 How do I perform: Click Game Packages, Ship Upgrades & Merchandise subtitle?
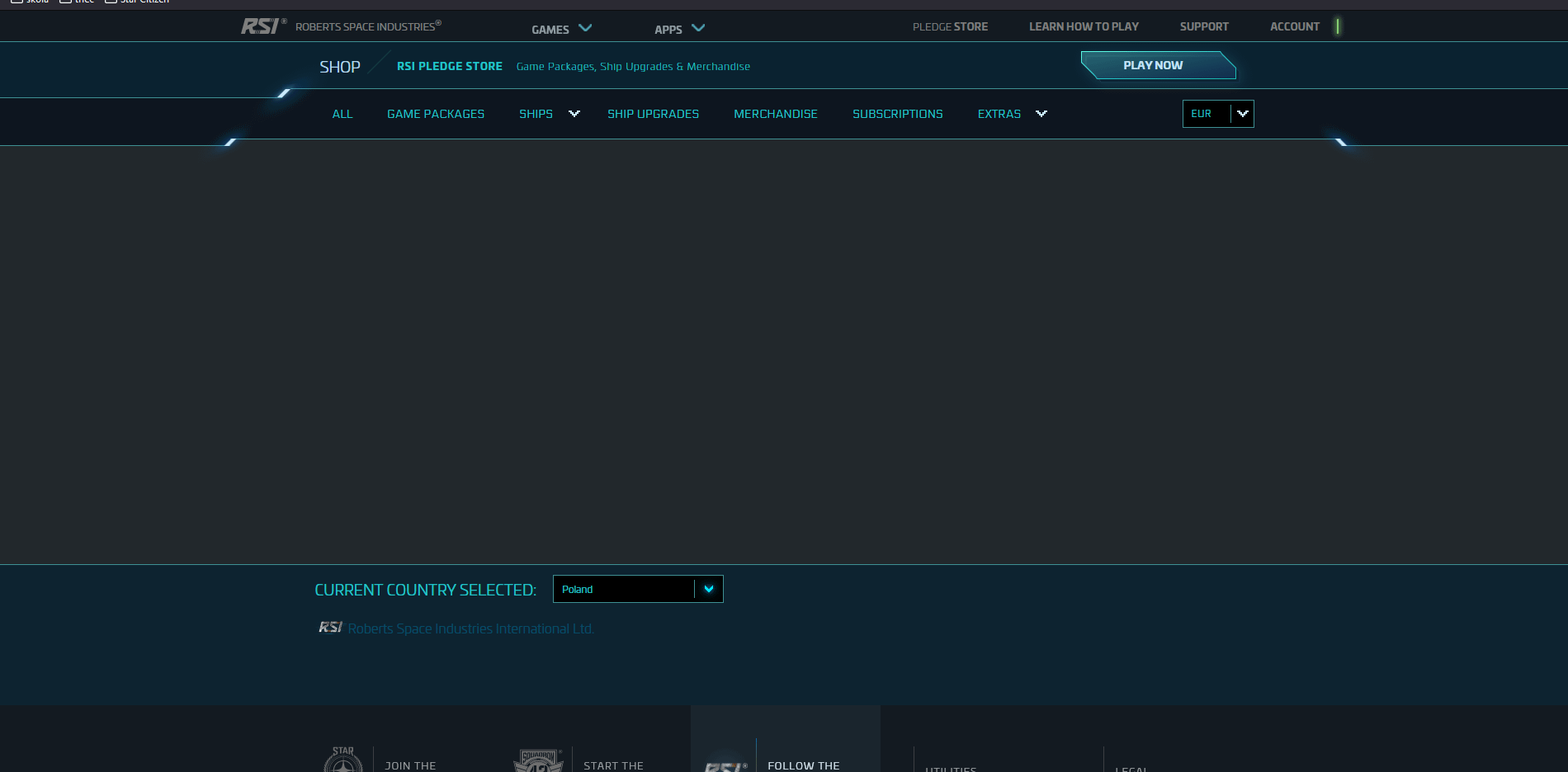633,66
